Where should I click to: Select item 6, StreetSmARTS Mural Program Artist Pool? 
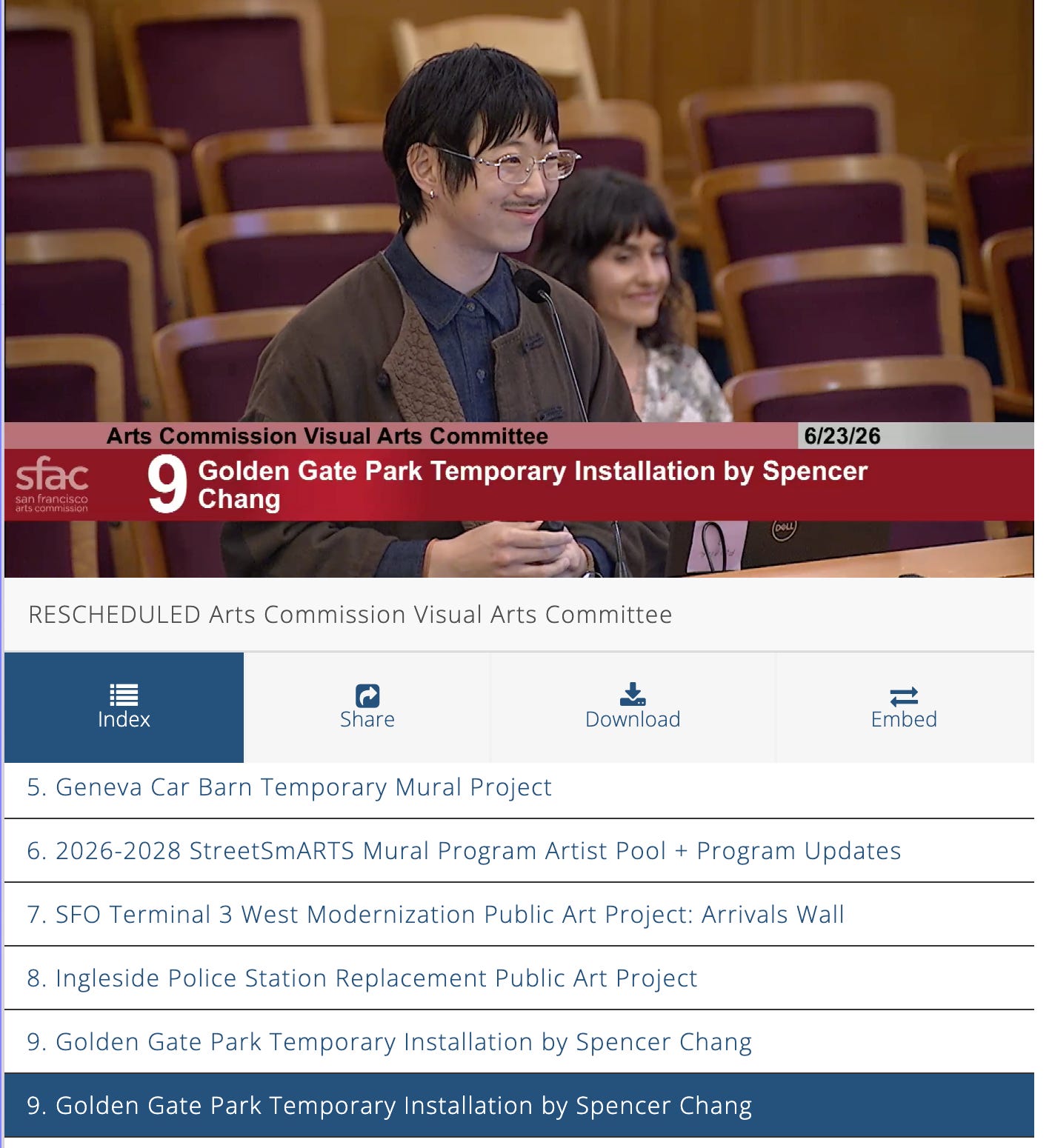(519, 851)
